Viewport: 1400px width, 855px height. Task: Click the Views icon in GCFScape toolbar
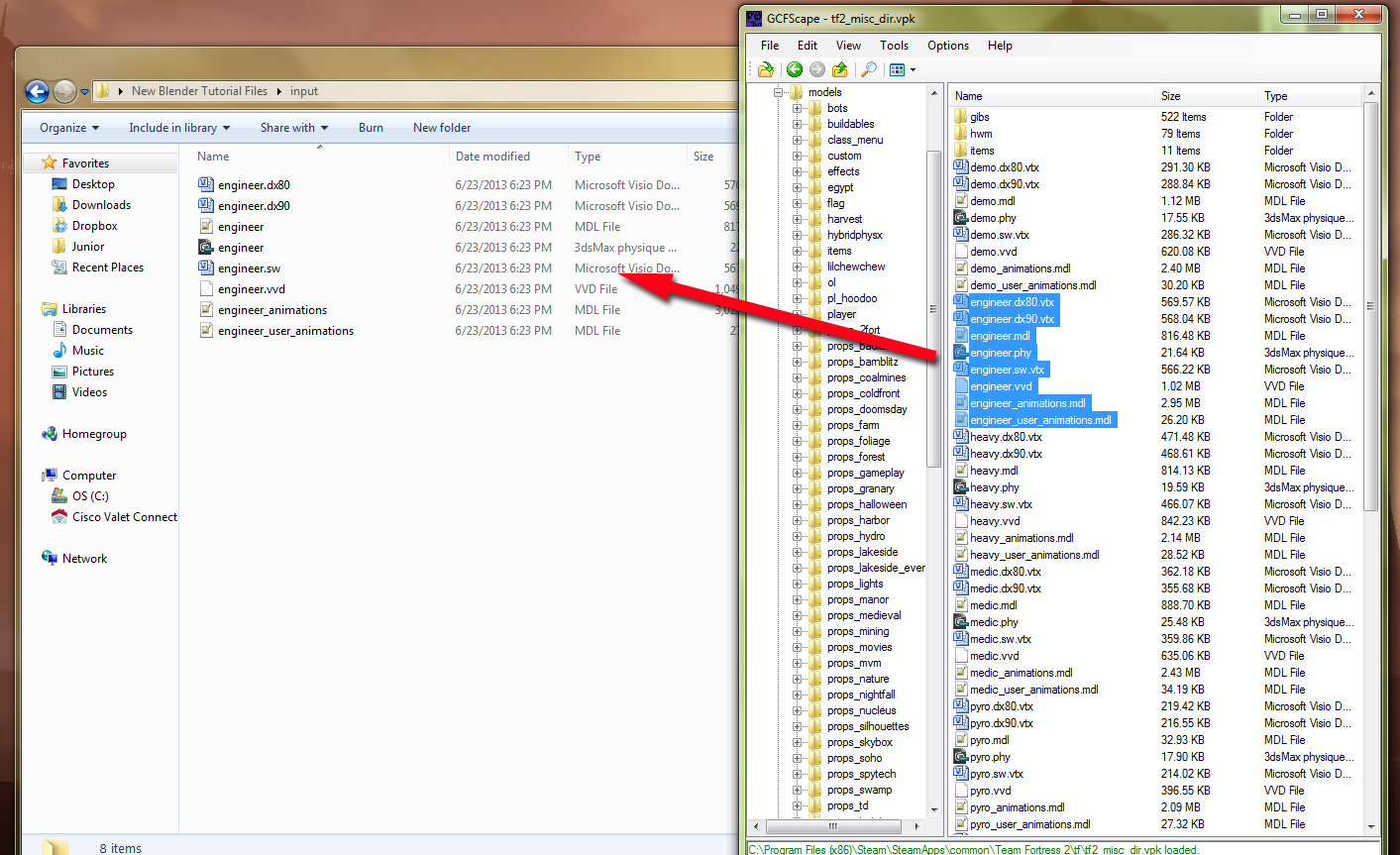pyautogui.click(x=897, y=69)
